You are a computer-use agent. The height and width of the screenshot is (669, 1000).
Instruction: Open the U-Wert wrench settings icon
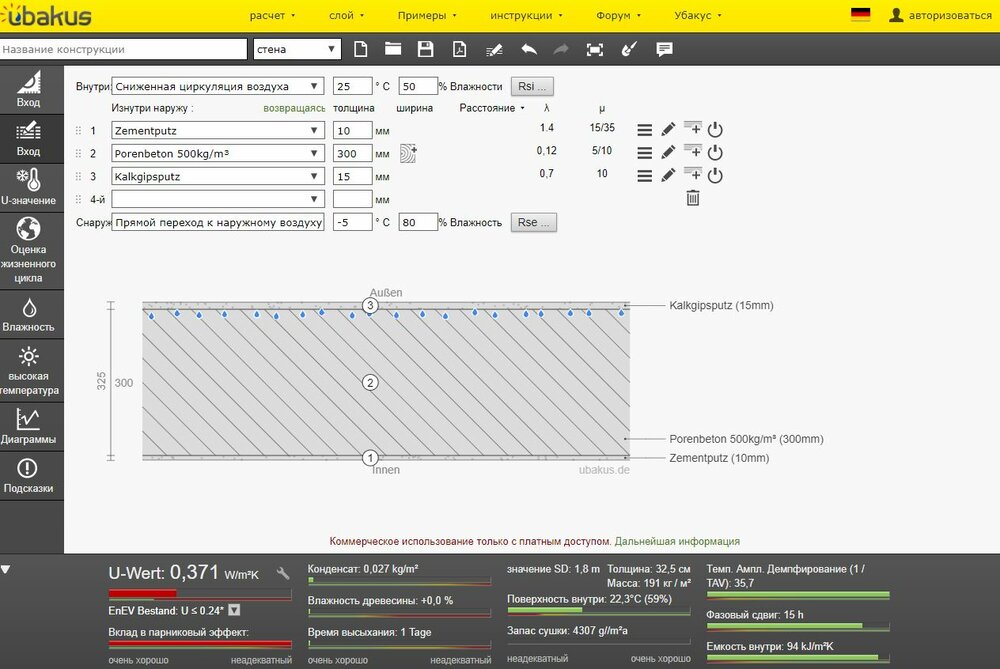tap(283, 574)
